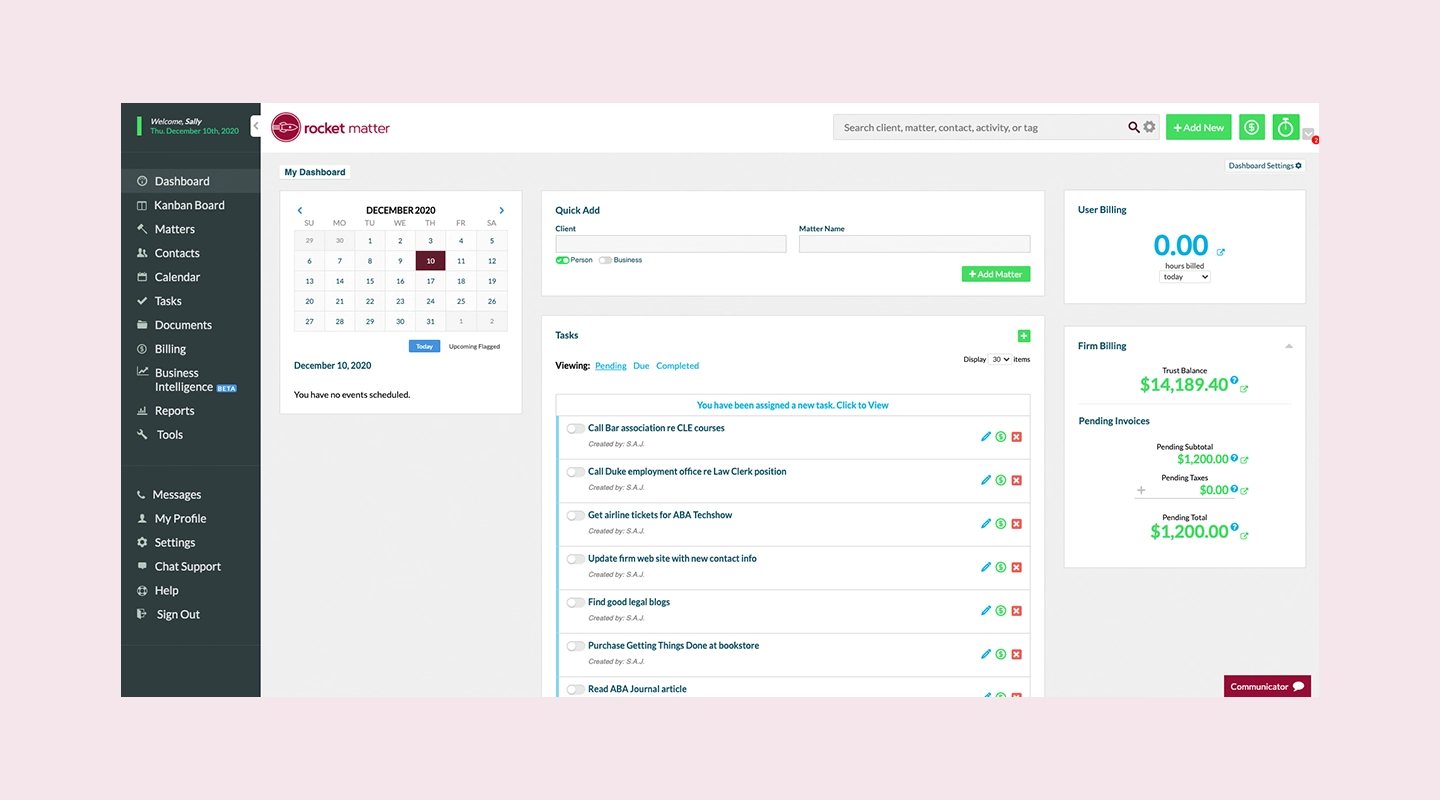Viewport: 1440px width, 800px height.
Task: Edit the Call Bar association task
Action: coord(986,437)
